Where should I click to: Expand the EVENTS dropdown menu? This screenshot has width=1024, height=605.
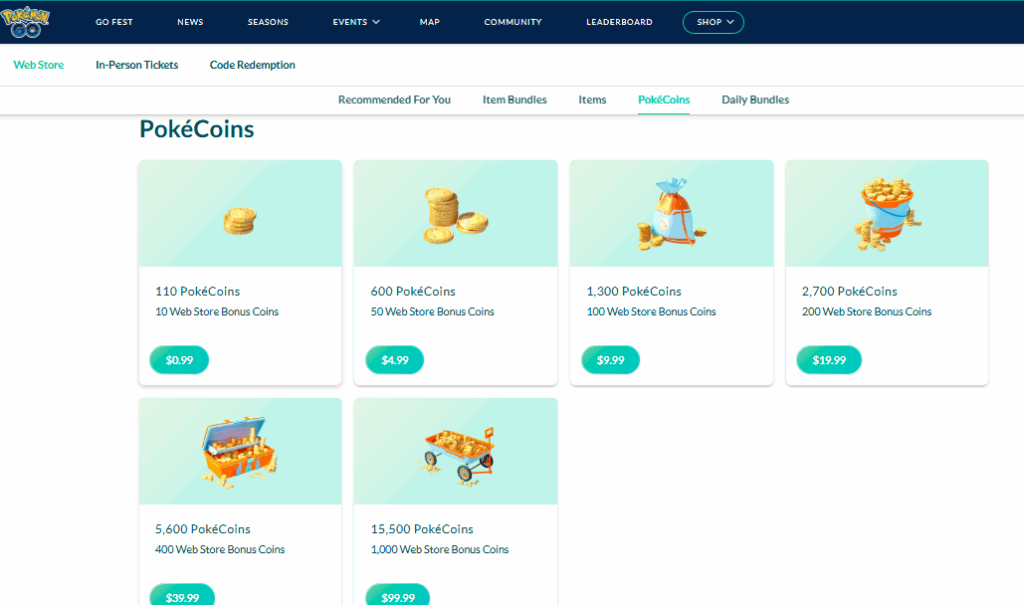[356, 22]
